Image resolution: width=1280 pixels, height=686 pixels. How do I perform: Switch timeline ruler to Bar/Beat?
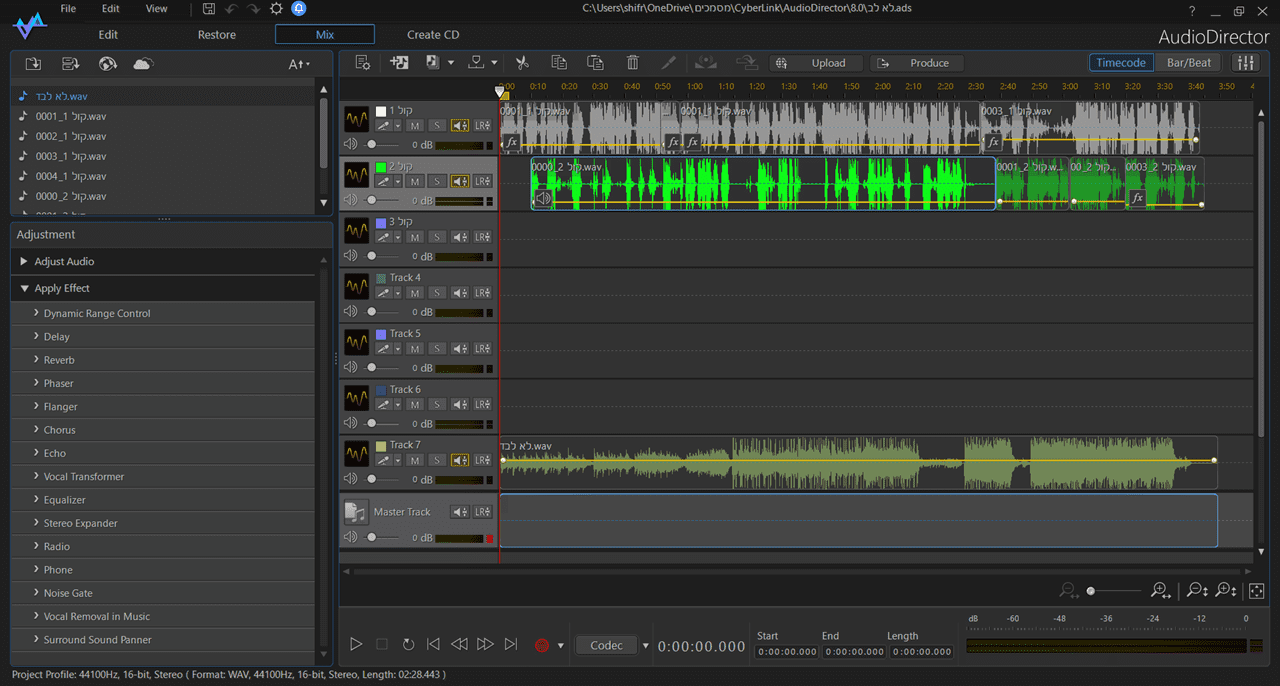point(1189,63)
